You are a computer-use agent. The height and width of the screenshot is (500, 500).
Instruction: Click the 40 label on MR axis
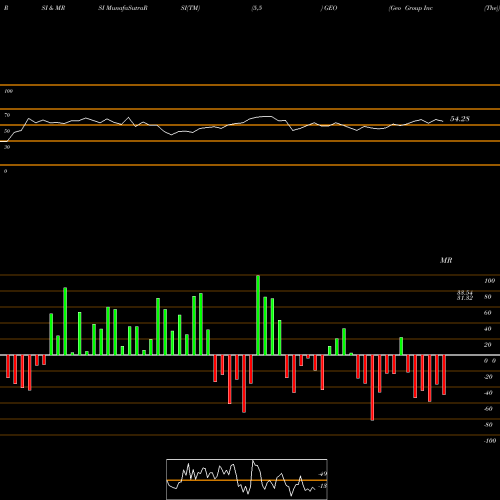pyautogui.click(x=488, y=329)
